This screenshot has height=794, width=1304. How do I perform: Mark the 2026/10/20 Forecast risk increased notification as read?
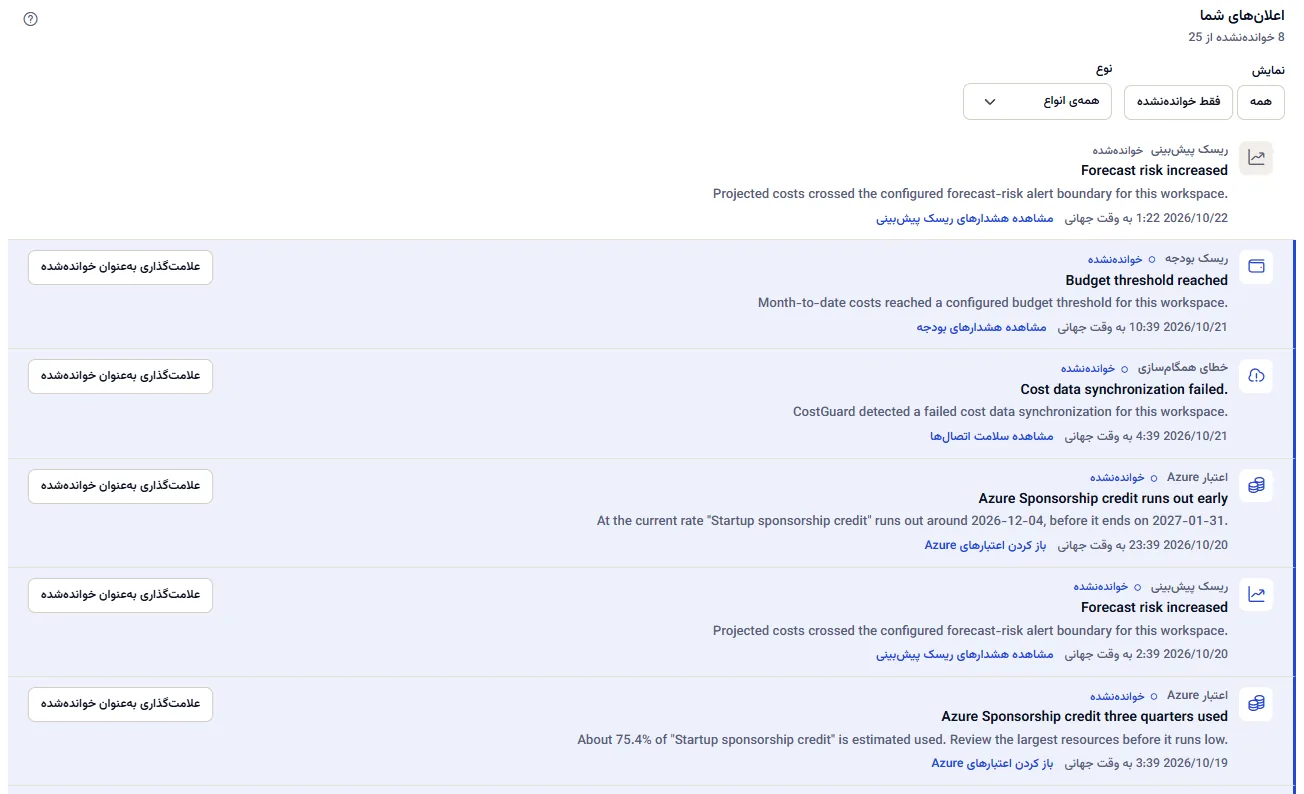click(120, 595)
